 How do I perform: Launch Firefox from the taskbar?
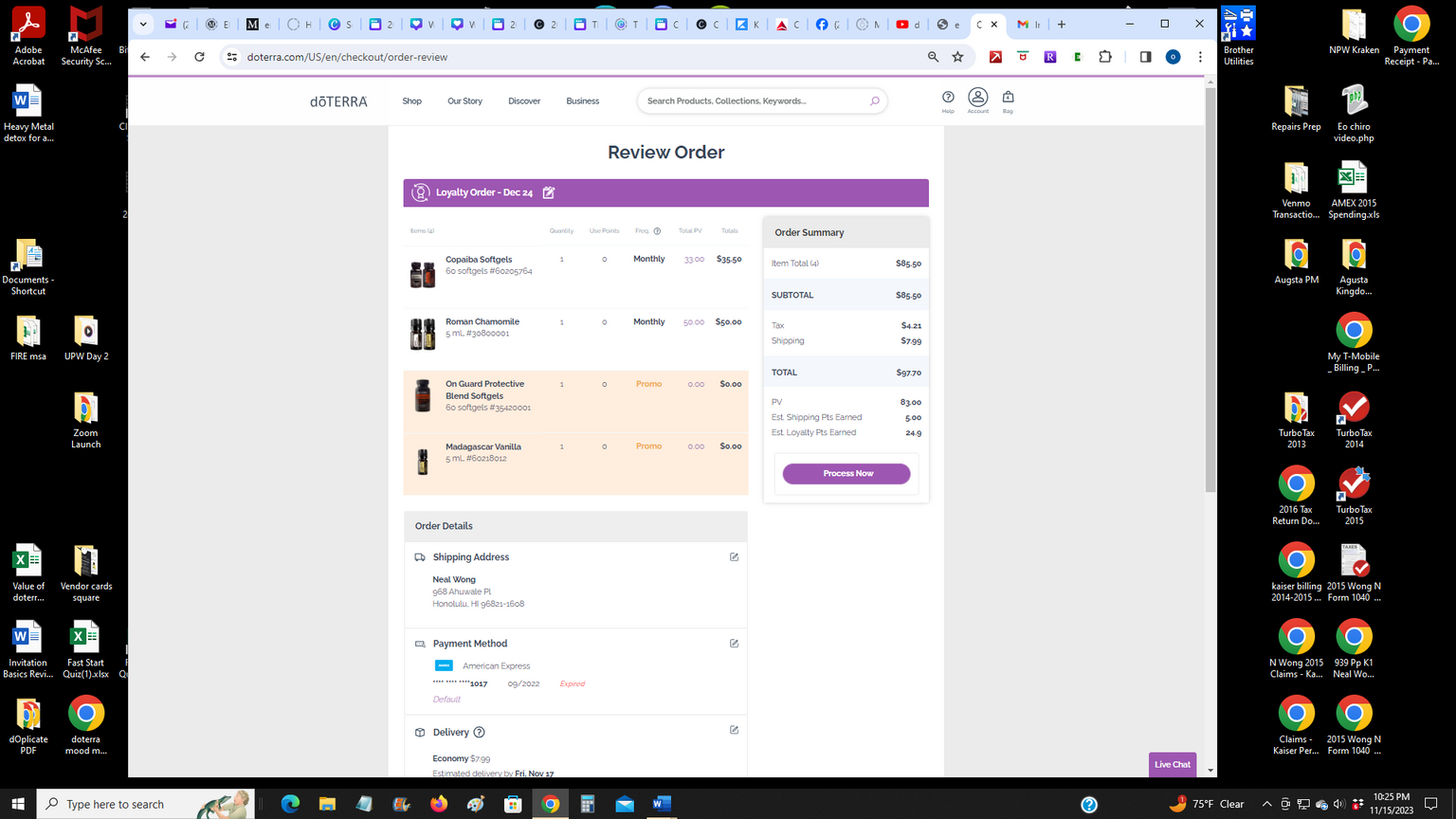[438, 804]
